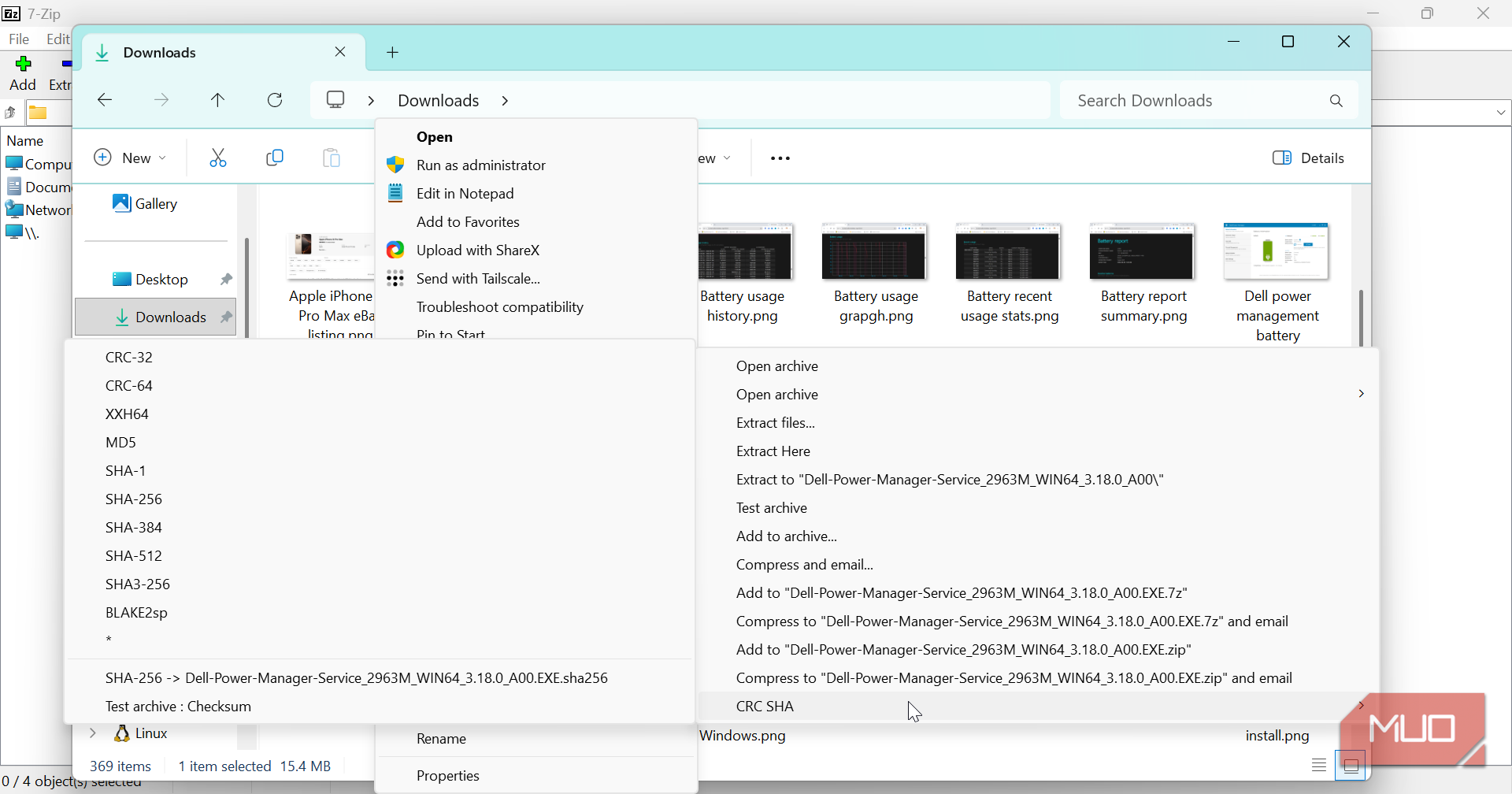The height and width of the screenshot is (794, 1512).
Task: Select the \\. entry in 7-Zip list
Action: 22,232
